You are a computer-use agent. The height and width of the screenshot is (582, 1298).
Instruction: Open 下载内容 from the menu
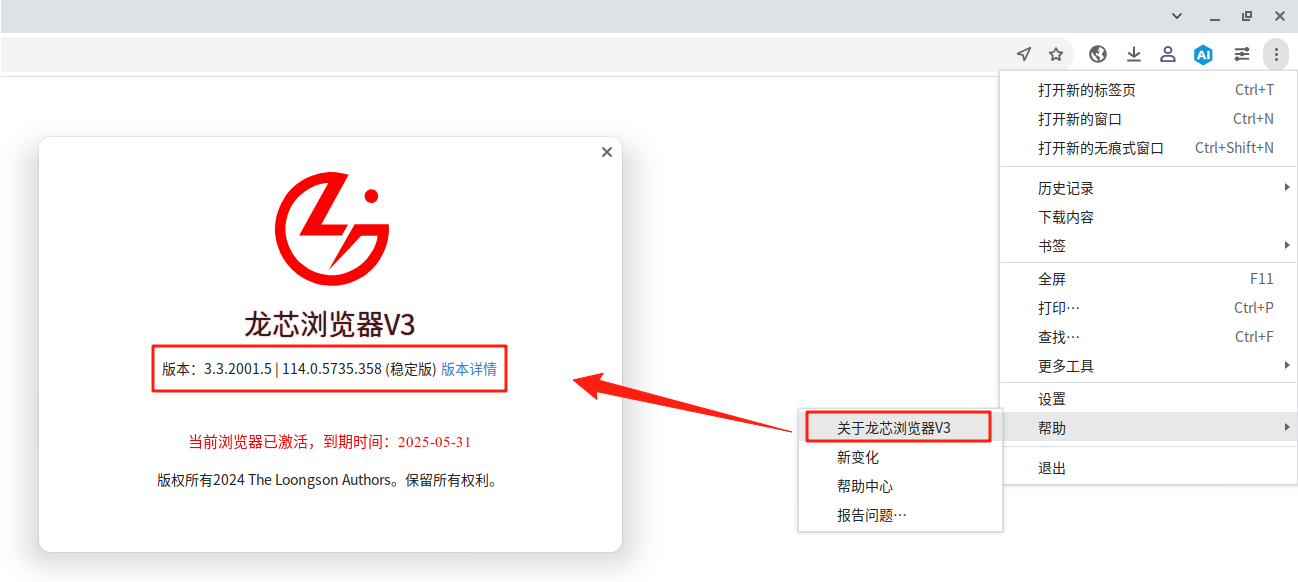click(1149, 217)
